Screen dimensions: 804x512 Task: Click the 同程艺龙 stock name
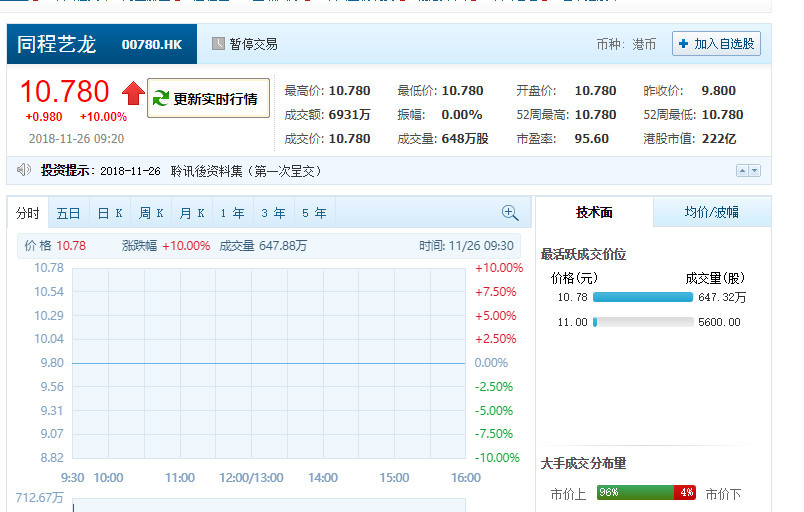click(56, 44)
